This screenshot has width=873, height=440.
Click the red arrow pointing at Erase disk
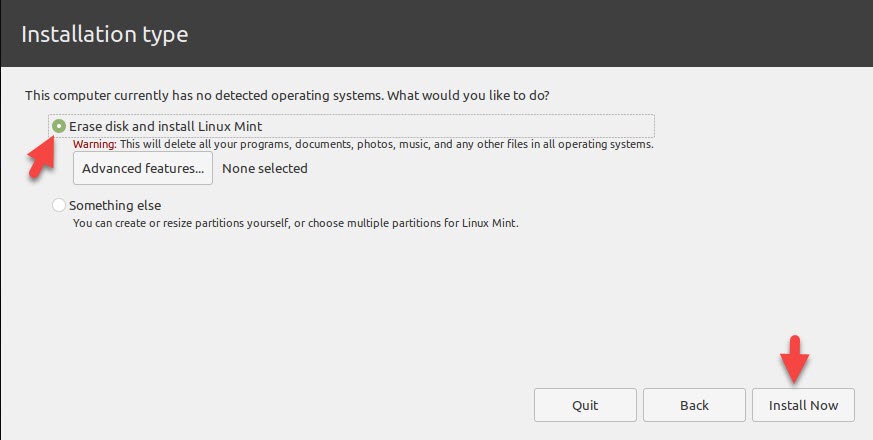pos(40,160)
